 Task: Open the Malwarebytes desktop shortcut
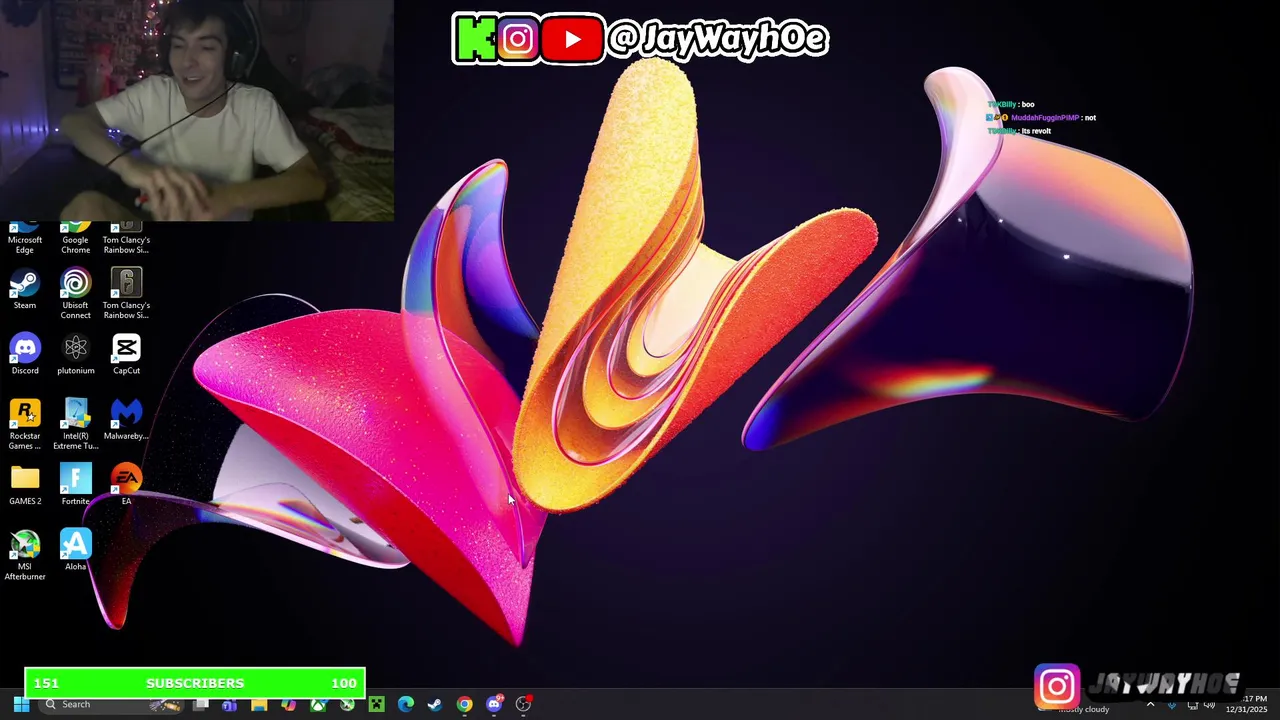(x=126, y=420)
